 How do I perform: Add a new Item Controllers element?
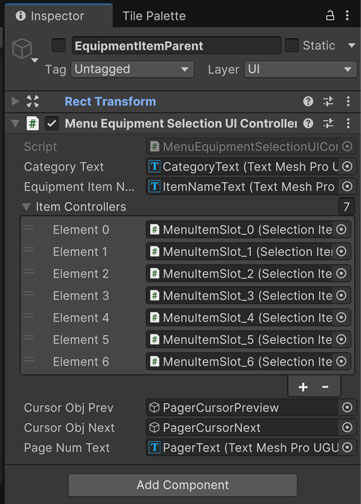point(303,387)
